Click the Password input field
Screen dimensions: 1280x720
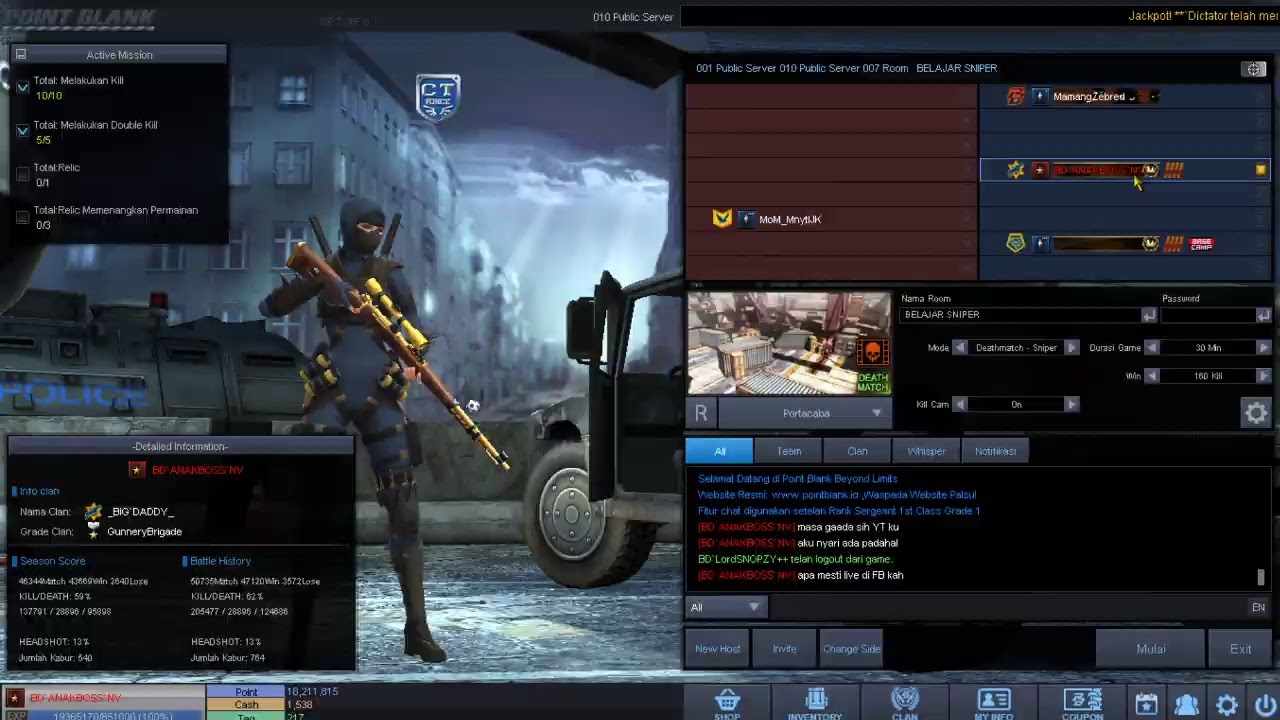[x=1208, y=315]
